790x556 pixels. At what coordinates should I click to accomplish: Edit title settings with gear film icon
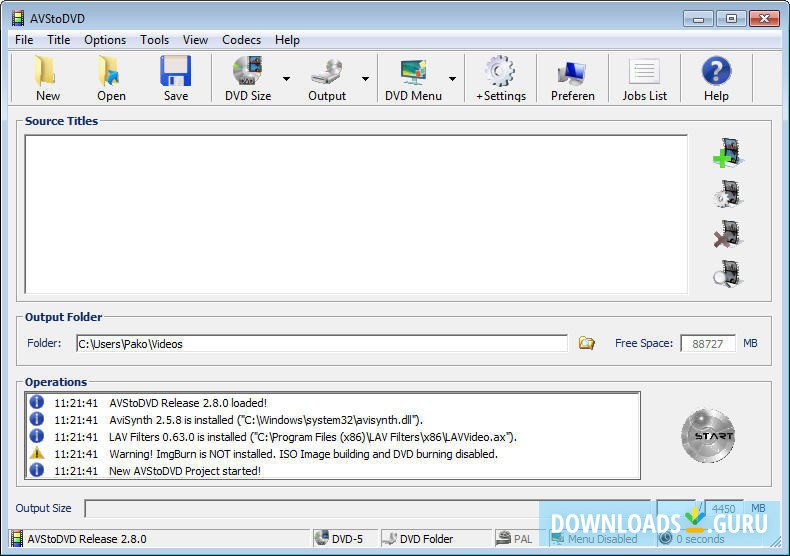point(728,194)
